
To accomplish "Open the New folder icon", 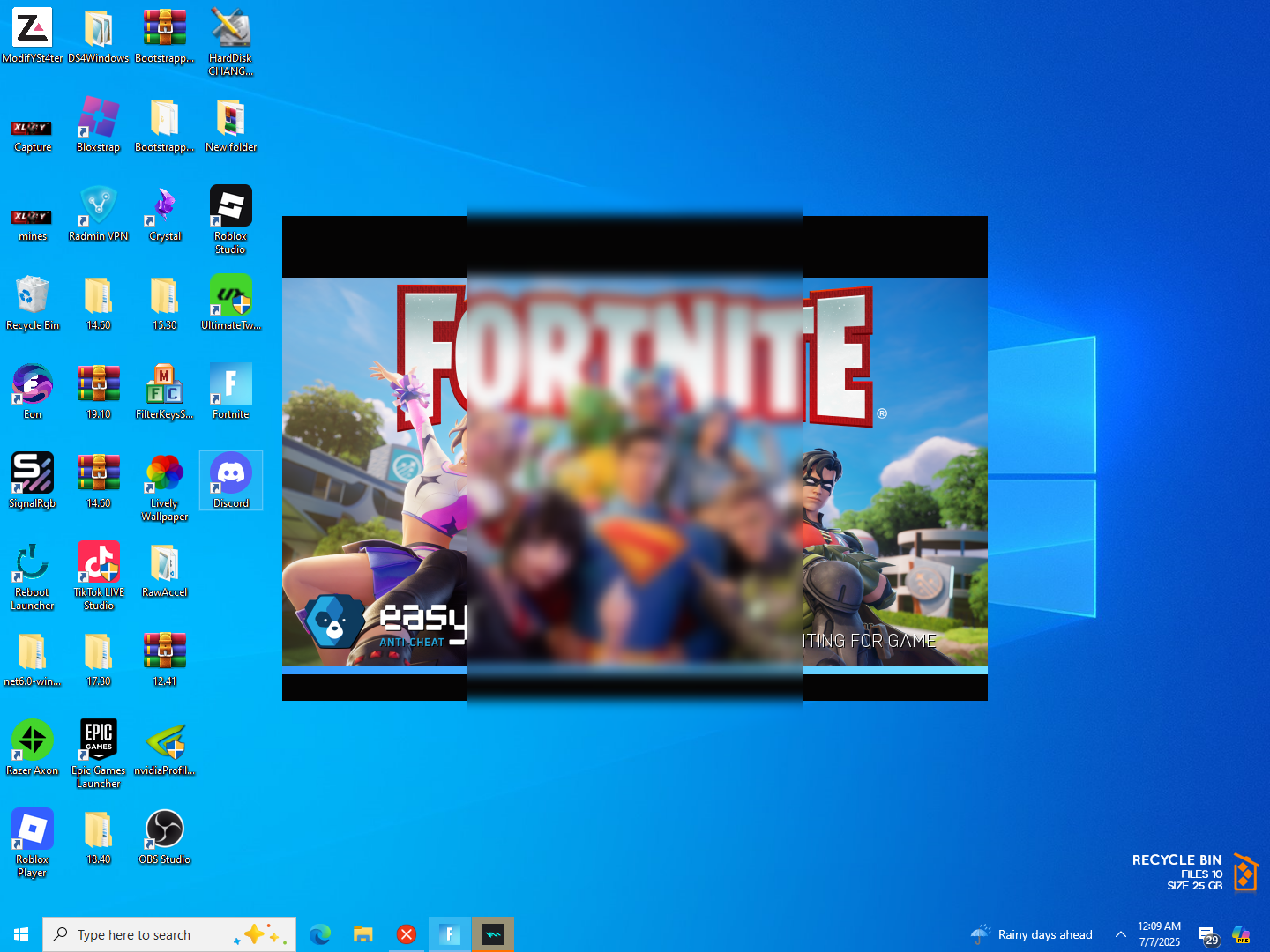I will coord(230,125).
